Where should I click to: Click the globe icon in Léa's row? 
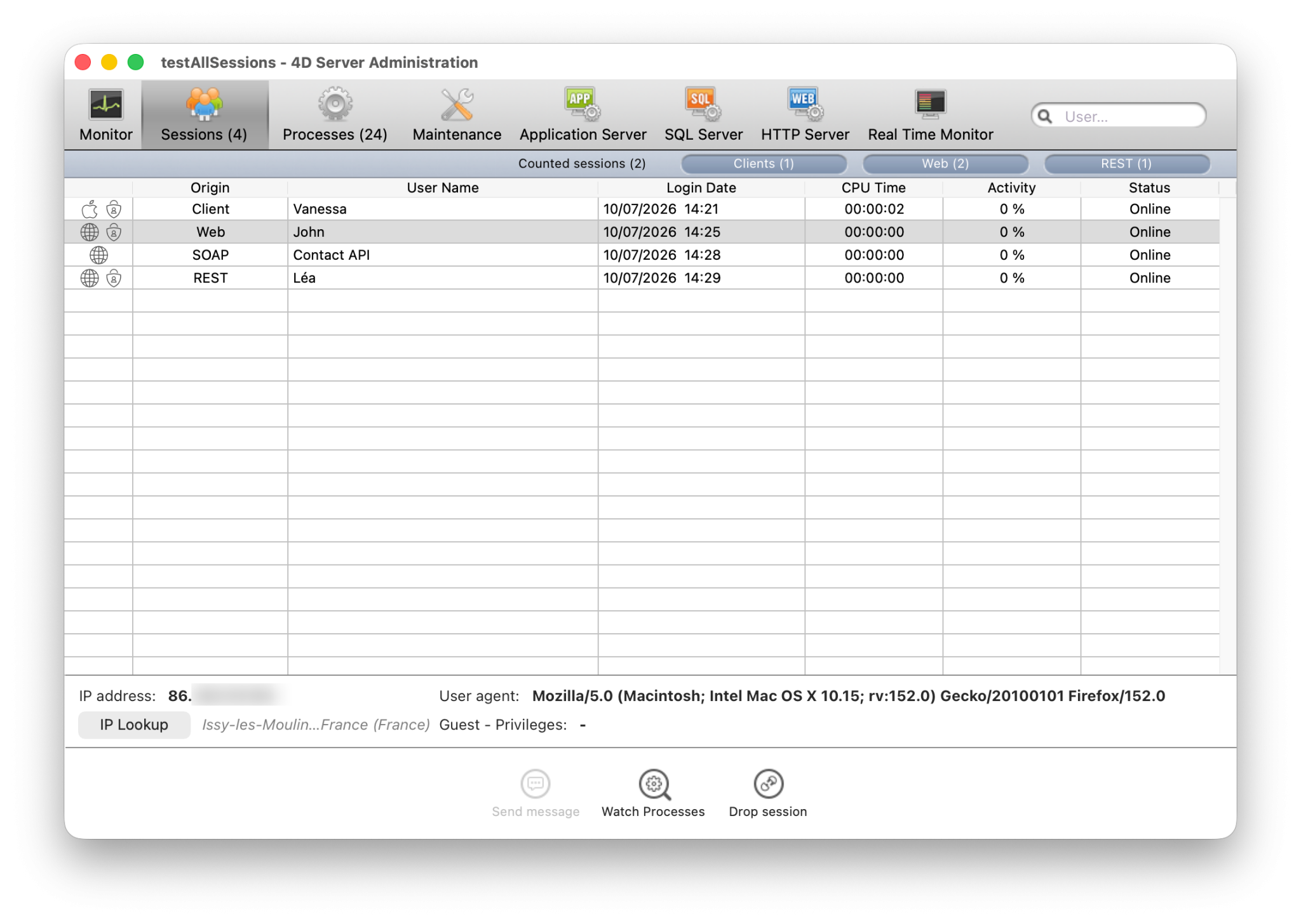pos(90,278)
